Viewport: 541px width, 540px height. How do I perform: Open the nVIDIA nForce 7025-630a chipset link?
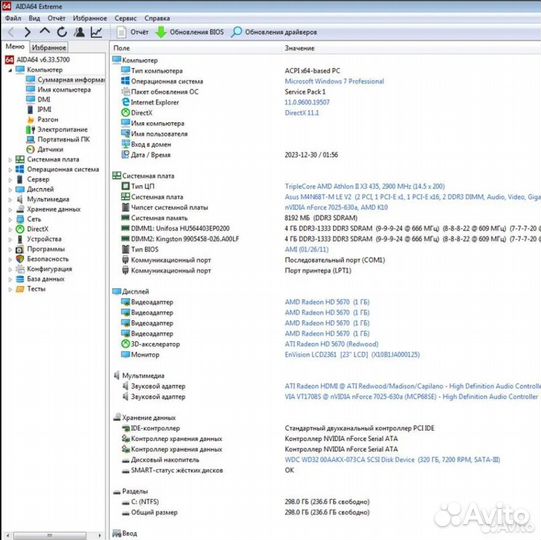point(336,207)
